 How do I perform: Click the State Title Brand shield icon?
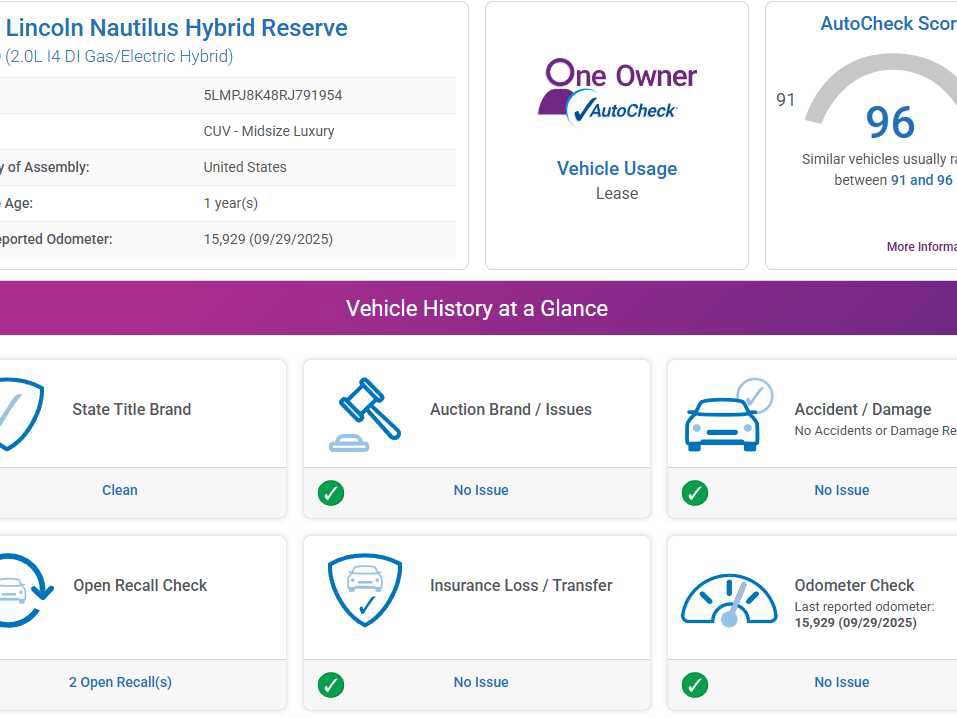20,414
